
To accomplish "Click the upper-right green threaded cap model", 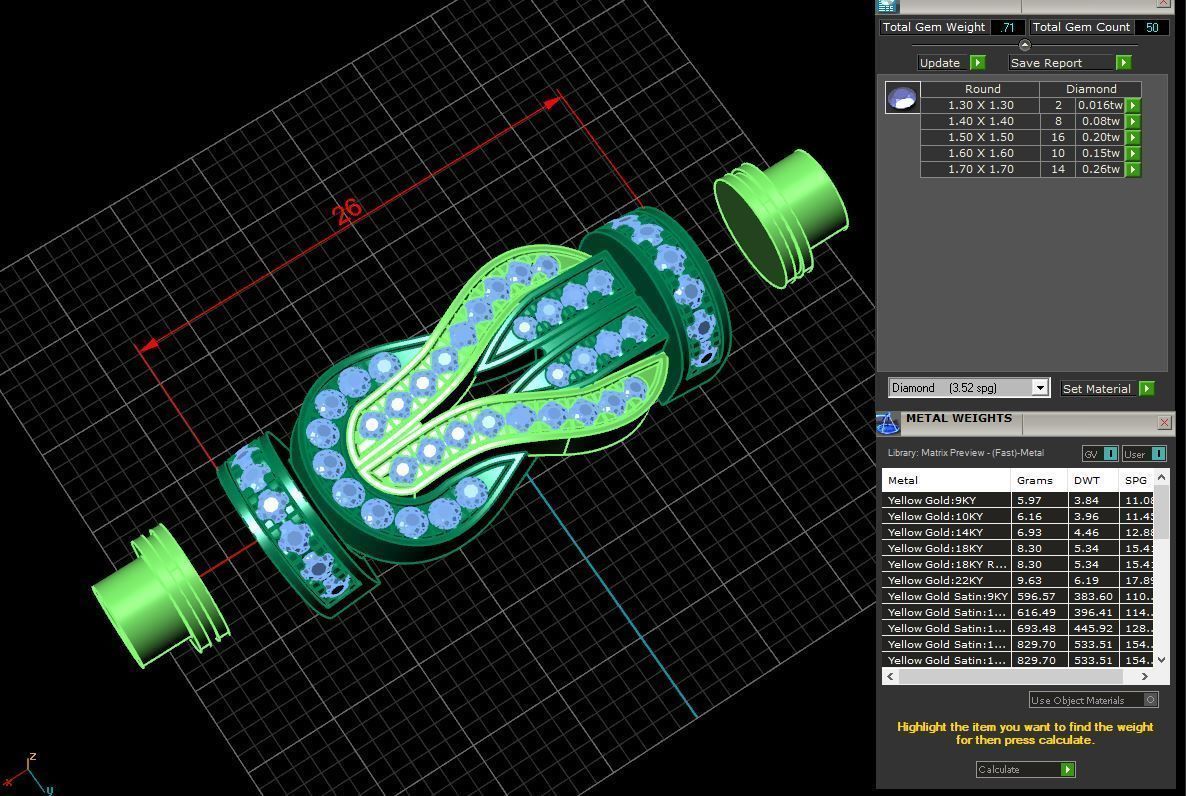I will click(x=781, y=217).
